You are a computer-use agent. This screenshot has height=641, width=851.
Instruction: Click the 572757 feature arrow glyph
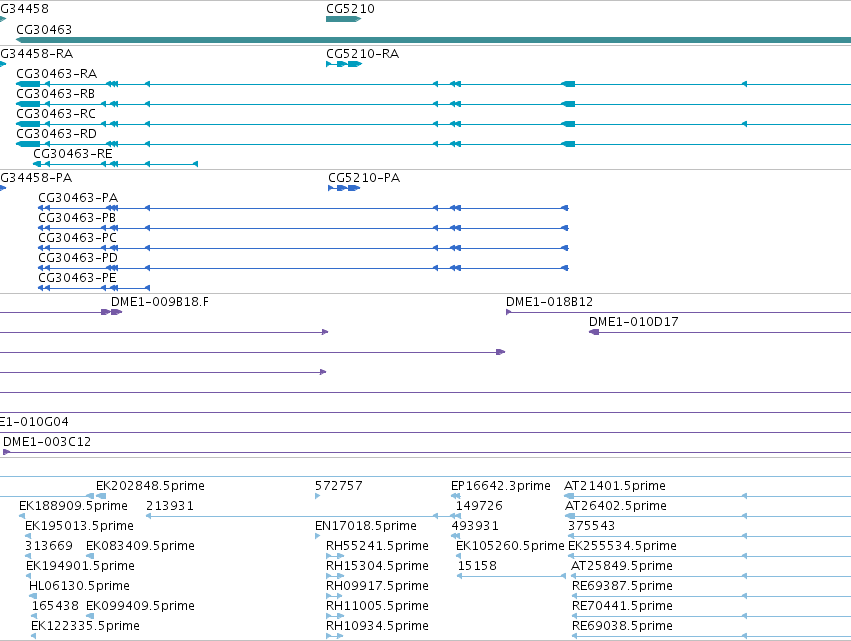[317, 496]
